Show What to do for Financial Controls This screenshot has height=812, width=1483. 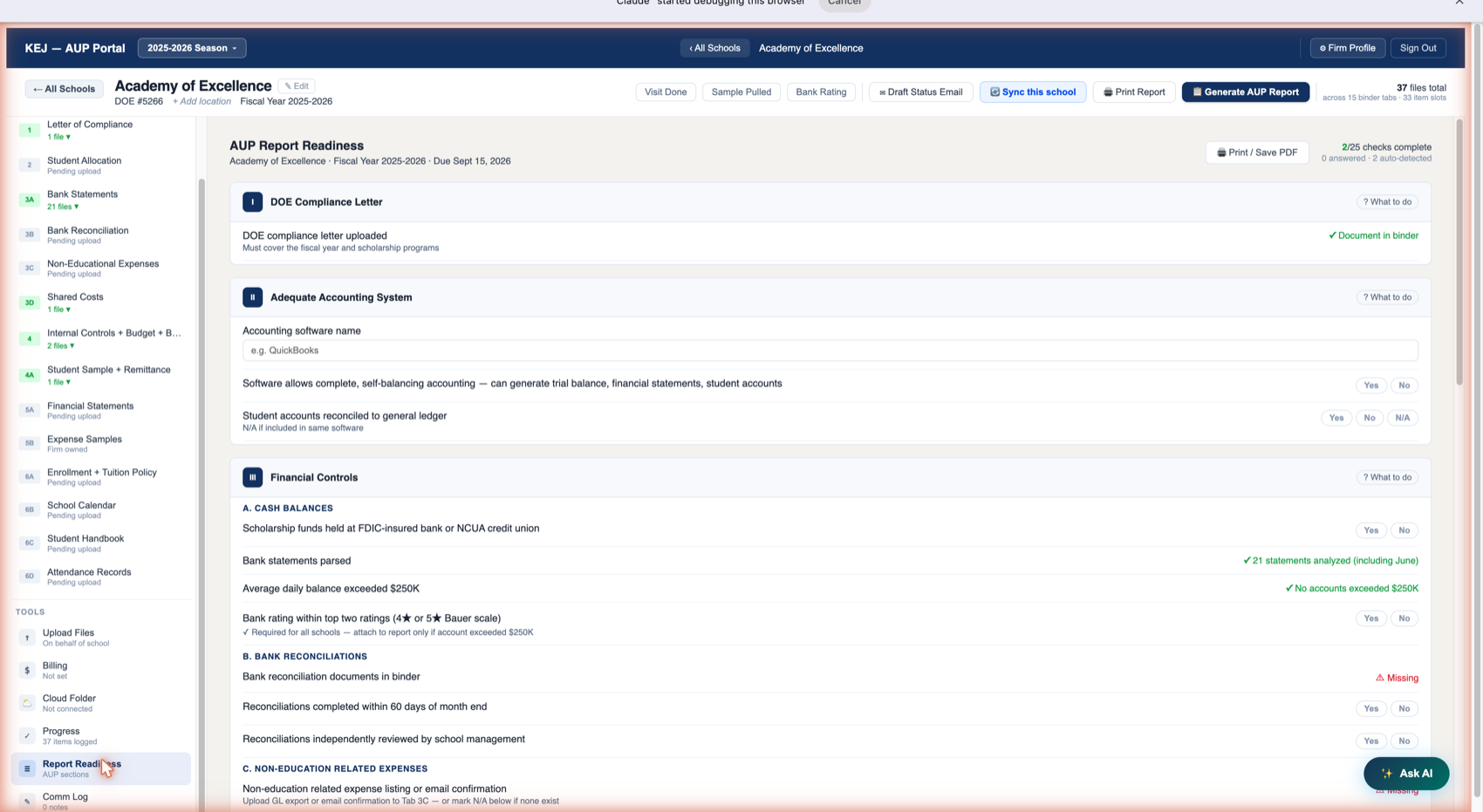[1387, 477]
